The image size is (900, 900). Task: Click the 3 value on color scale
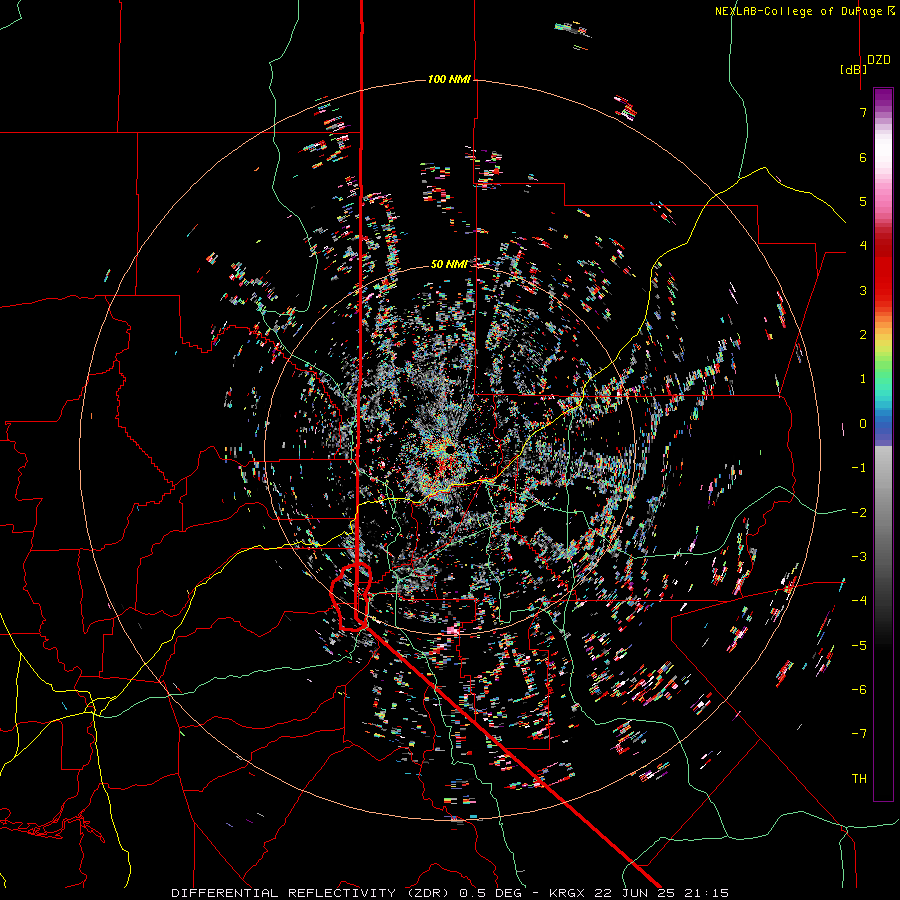tap(863, 290)
